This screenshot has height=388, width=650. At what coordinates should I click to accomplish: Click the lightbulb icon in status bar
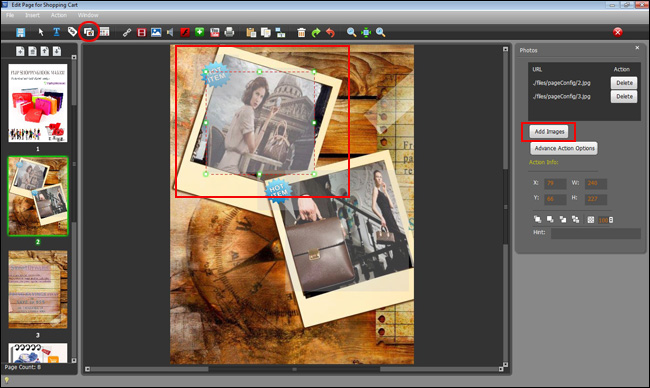[x=7, y=380]
